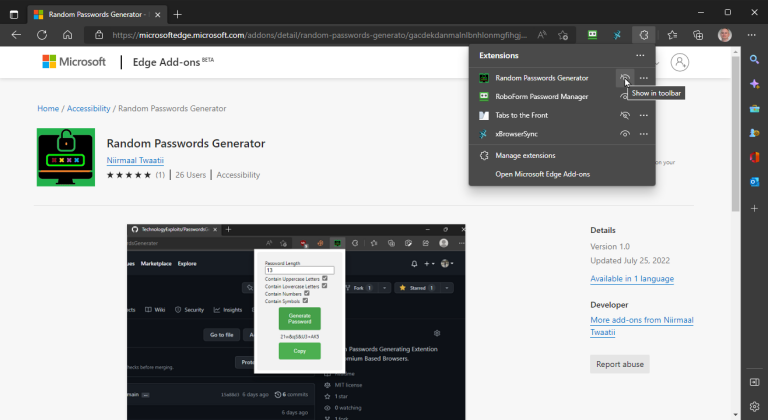Close the Extensions puzzle toolbar menu
Image resolution: width=768 pixels, height=420 pixels.
(x=644, y=35)
